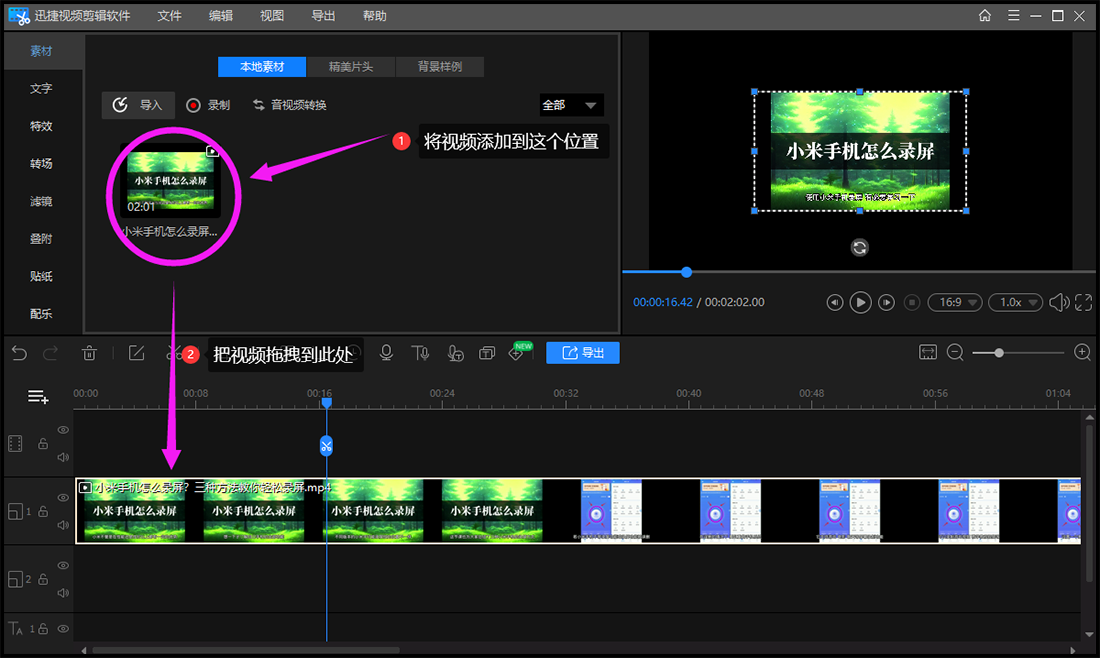
Task: Click the zoom-in plus icon on timeline
Action: pyautogui.click(x=1082, y=352)
